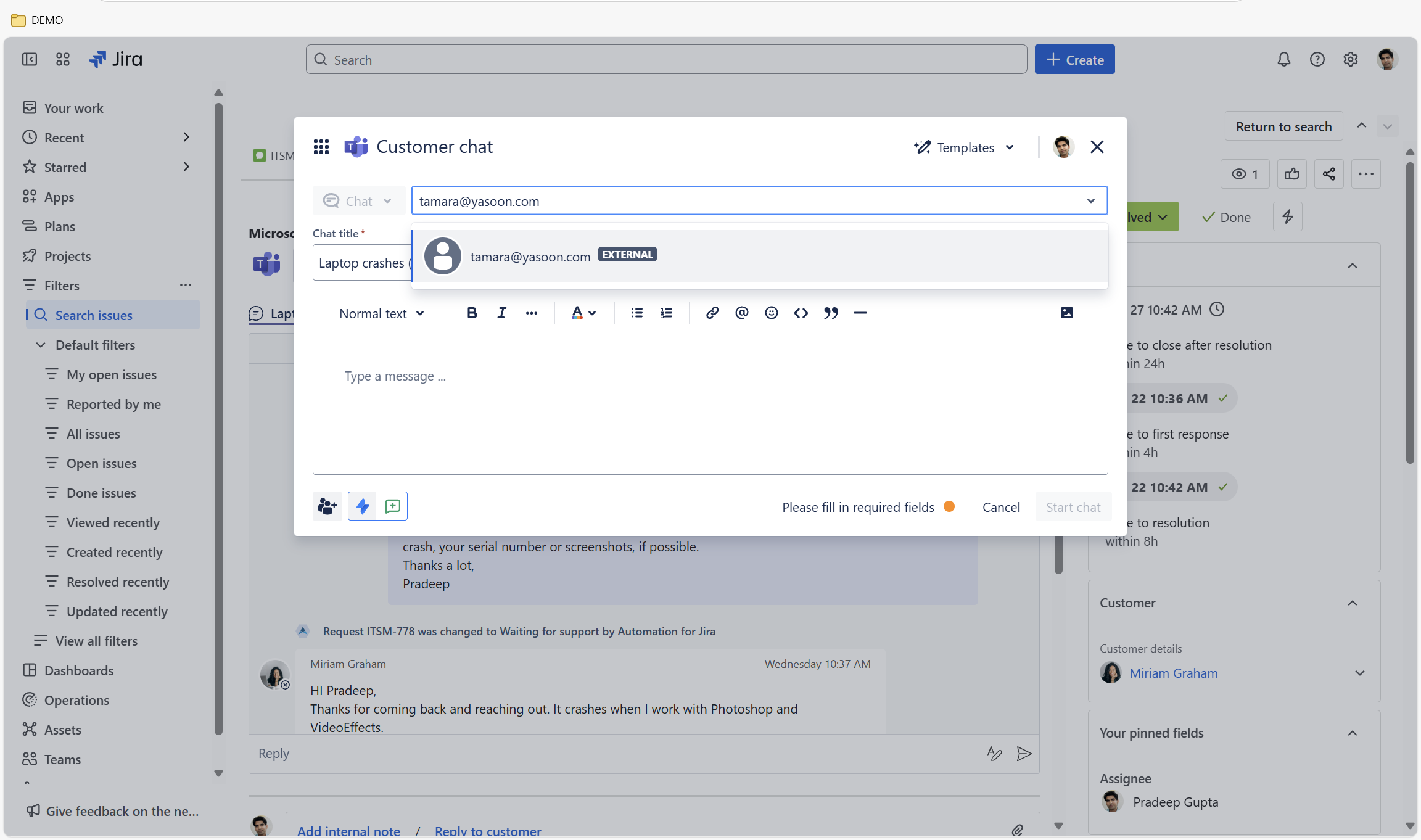Screen dimensions: 1421x840
Task: Insert a link in the message
Action: point(712,313)
